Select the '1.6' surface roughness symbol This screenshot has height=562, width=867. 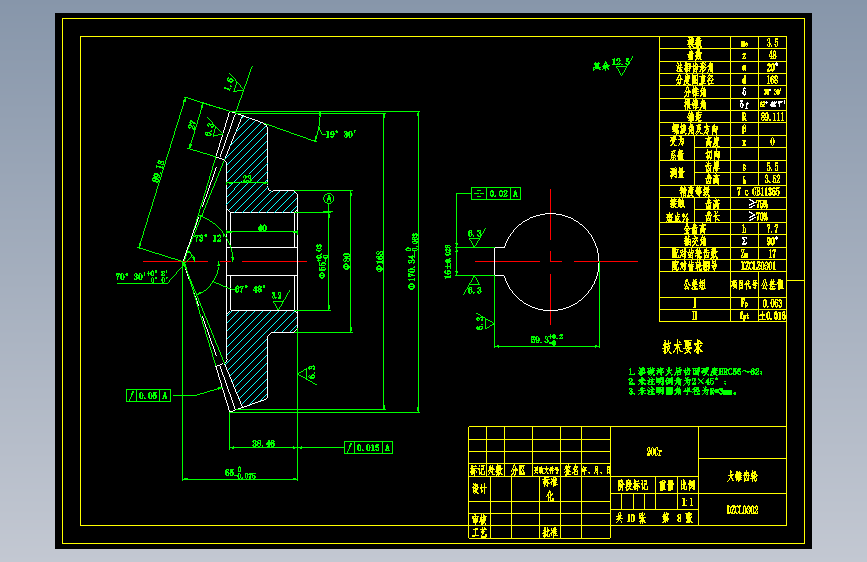coord(233,83)
